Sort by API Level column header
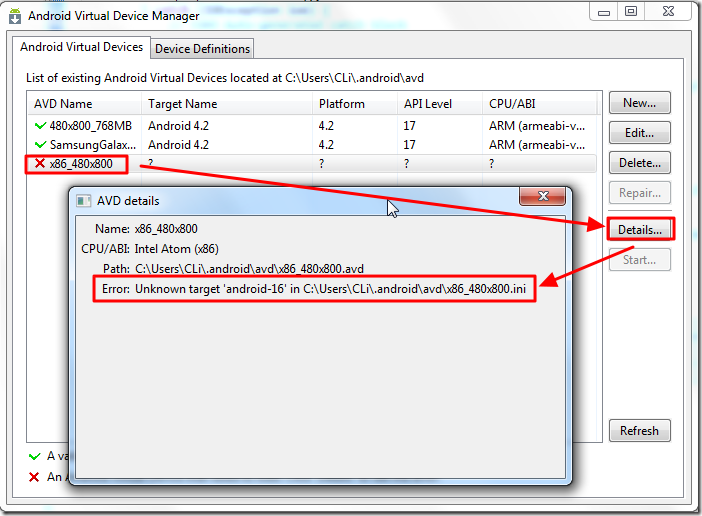Screen dimensions: 702x516 tap(440, 104)
